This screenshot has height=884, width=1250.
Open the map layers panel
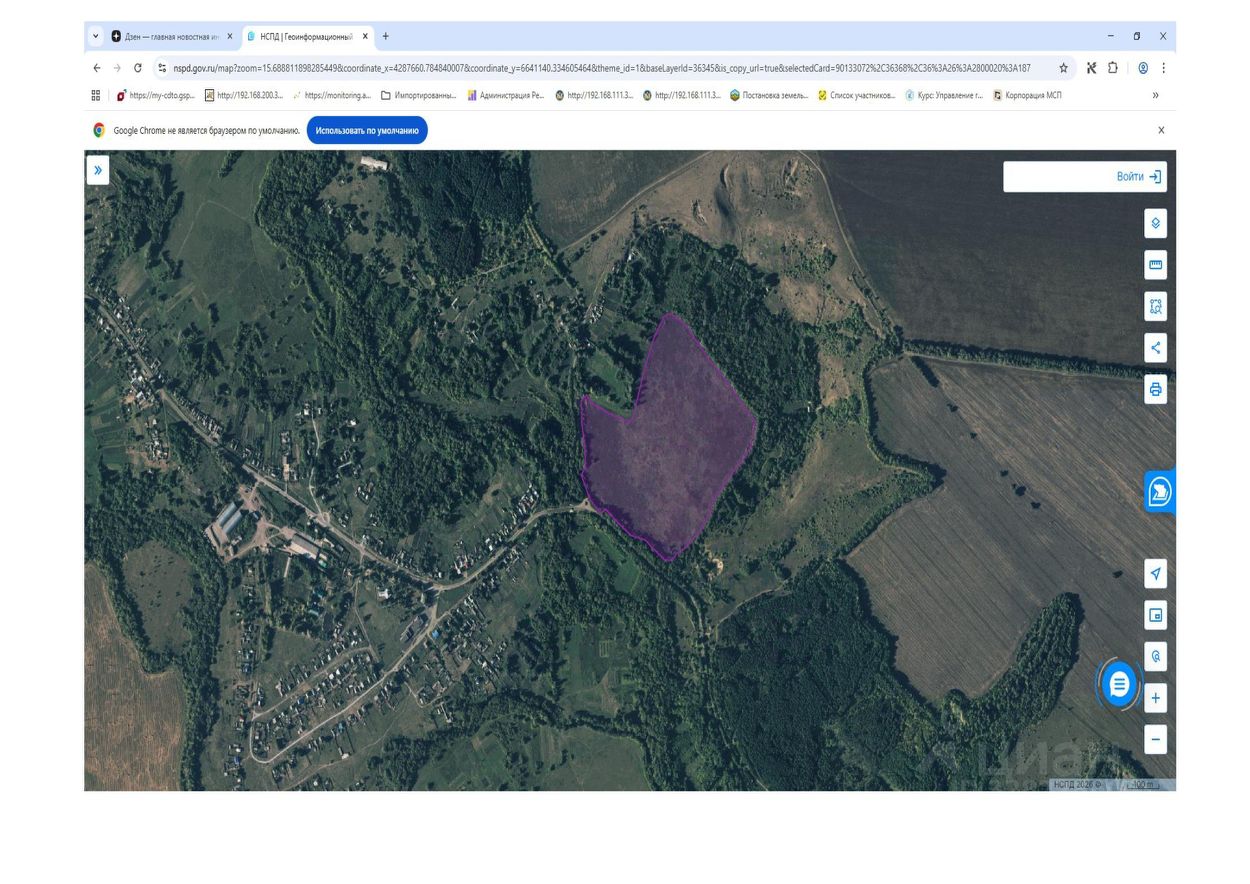click(x=1156, y=224)
